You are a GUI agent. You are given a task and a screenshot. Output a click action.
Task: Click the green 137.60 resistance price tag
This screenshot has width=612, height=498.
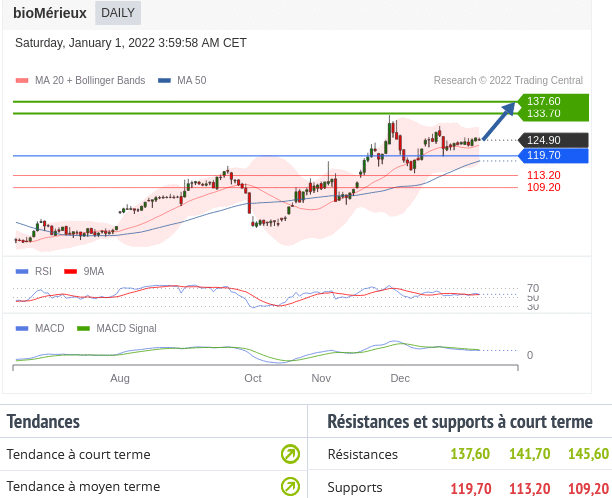coord(553,101)
